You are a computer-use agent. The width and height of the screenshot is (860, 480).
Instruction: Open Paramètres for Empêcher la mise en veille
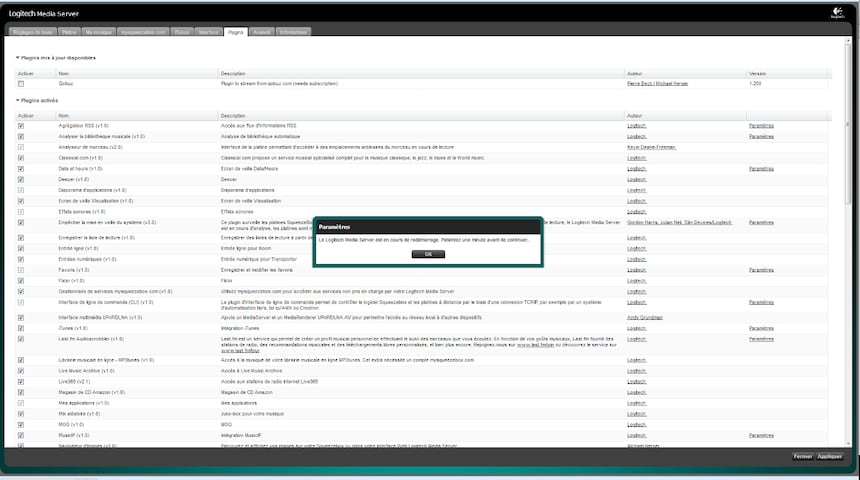[761, 223]
